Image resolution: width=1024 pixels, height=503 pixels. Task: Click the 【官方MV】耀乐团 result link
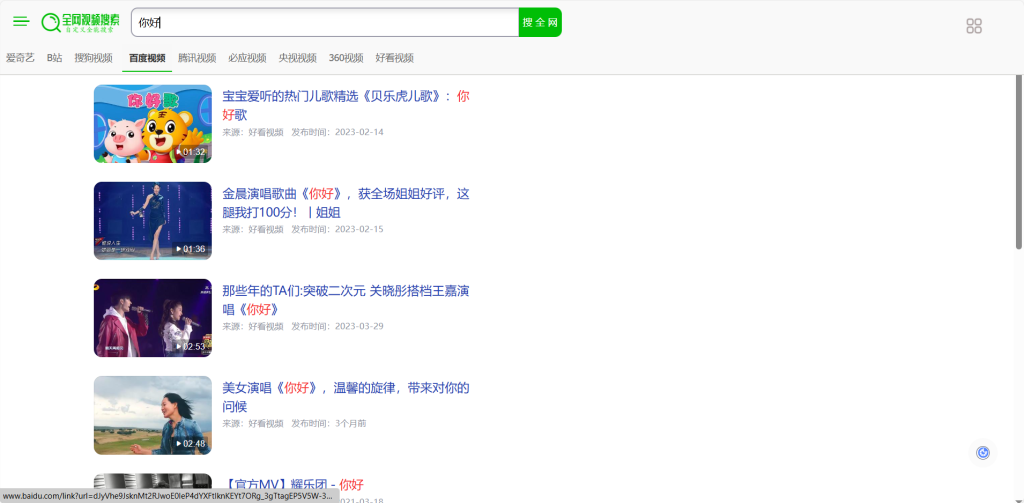pos(293,485)
